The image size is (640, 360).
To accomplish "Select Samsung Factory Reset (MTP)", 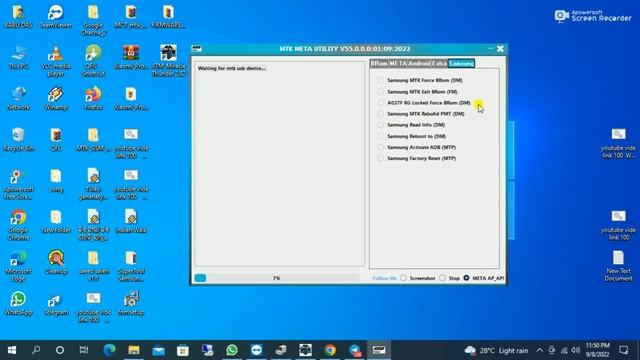I will coord(417,158).
